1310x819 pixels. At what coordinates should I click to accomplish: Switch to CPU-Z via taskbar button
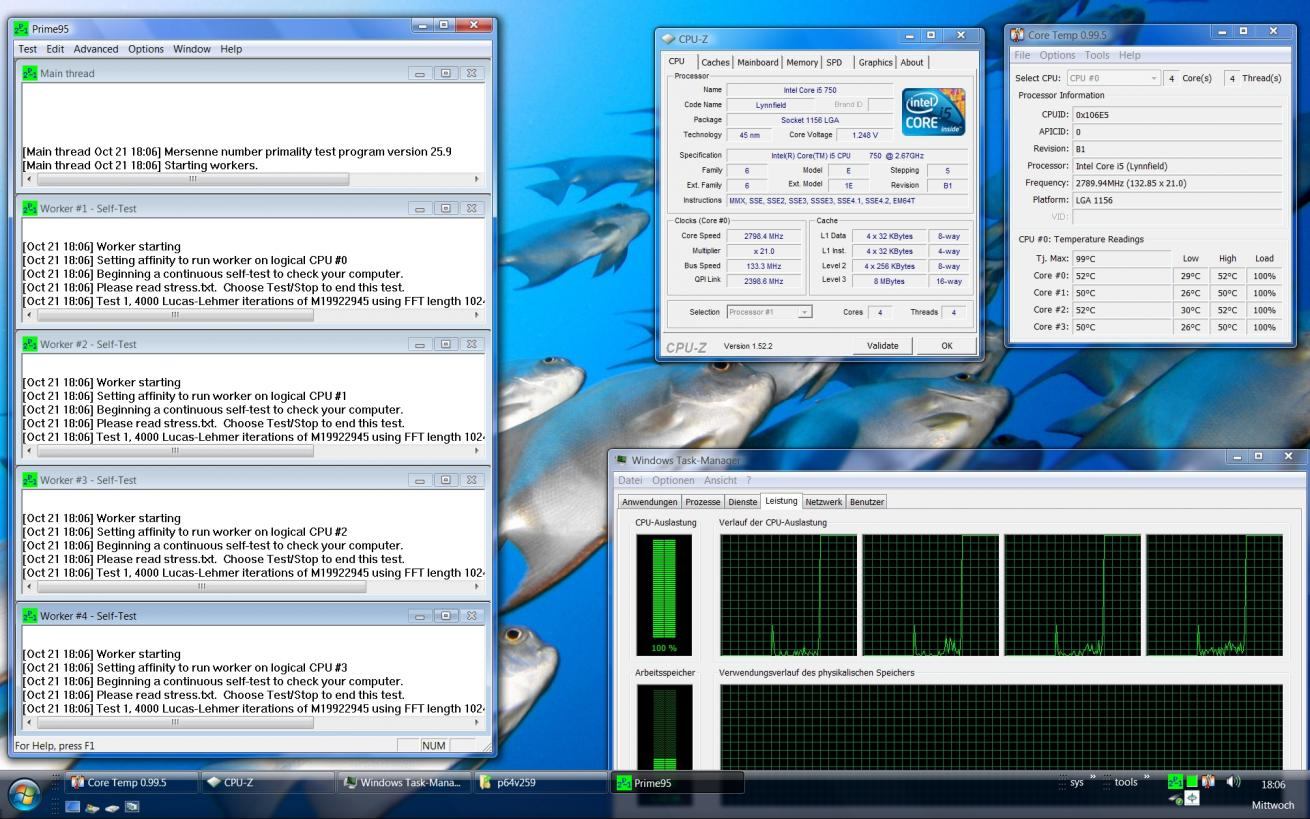266,783
